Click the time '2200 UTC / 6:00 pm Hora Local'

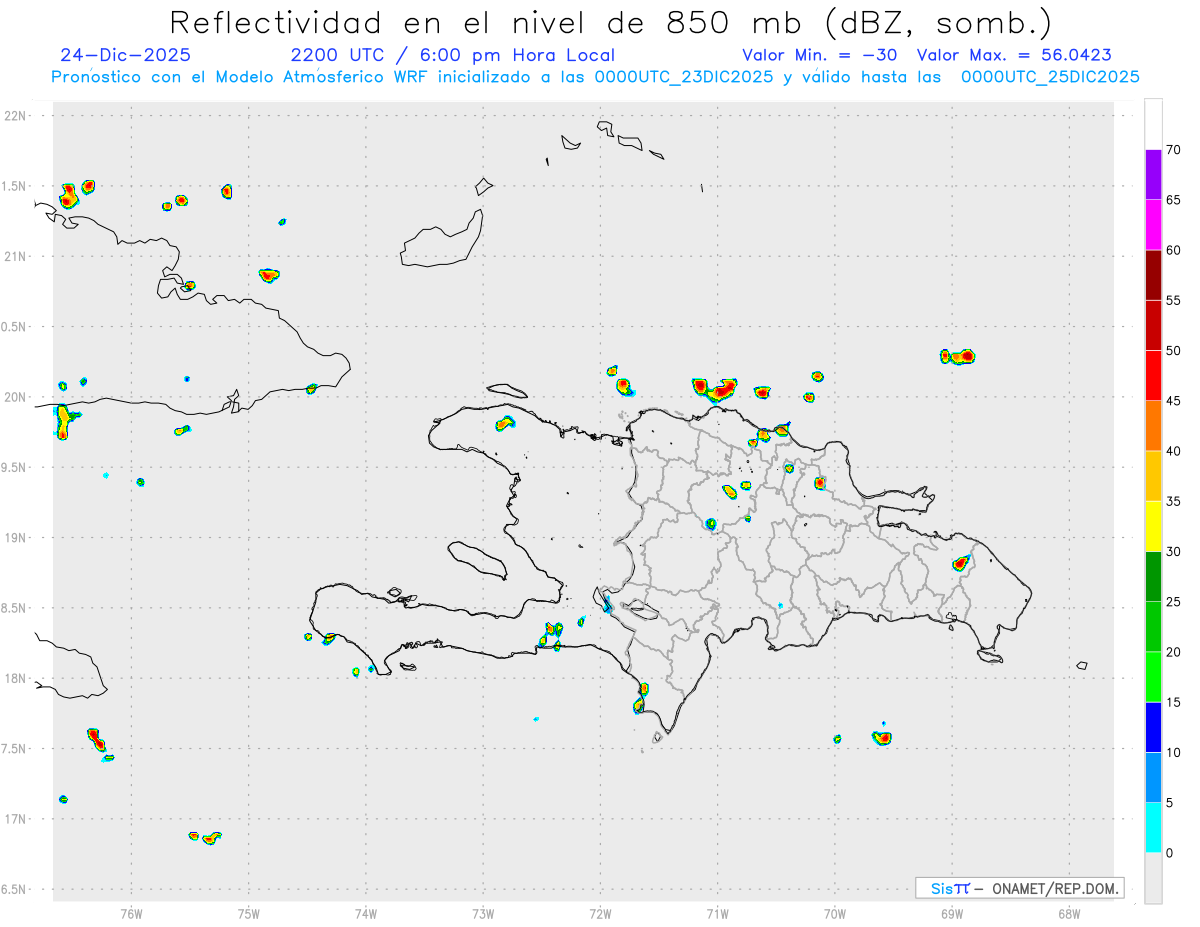(x=453, y=55)
